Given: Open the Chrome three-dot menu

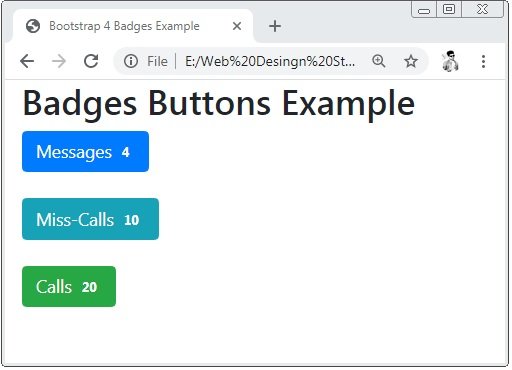Looking at the screenshot, I should 483,61.
